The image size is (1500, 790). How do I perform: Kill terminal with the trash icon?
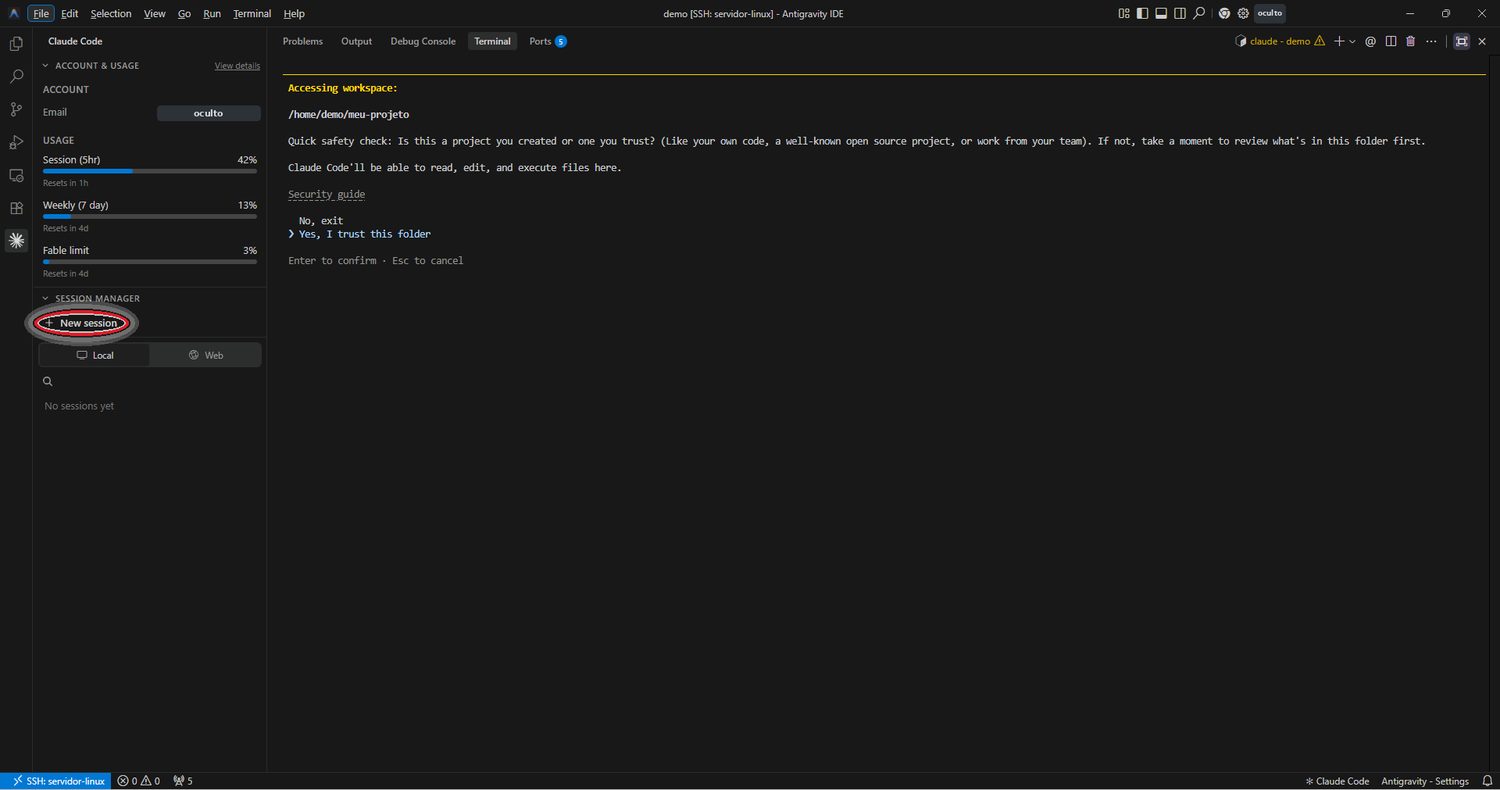point(1410,41)
